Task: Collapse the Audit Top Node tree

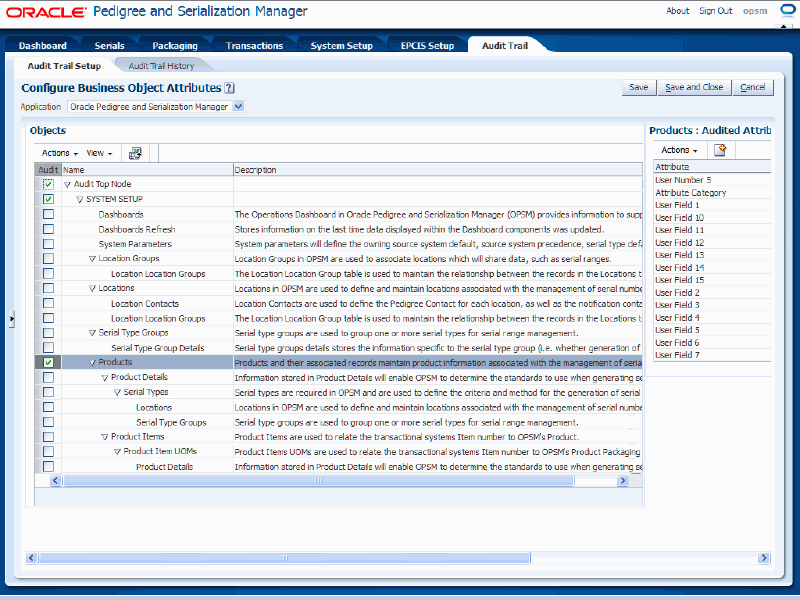Action: pyautogui.click(x=67, y=185)
